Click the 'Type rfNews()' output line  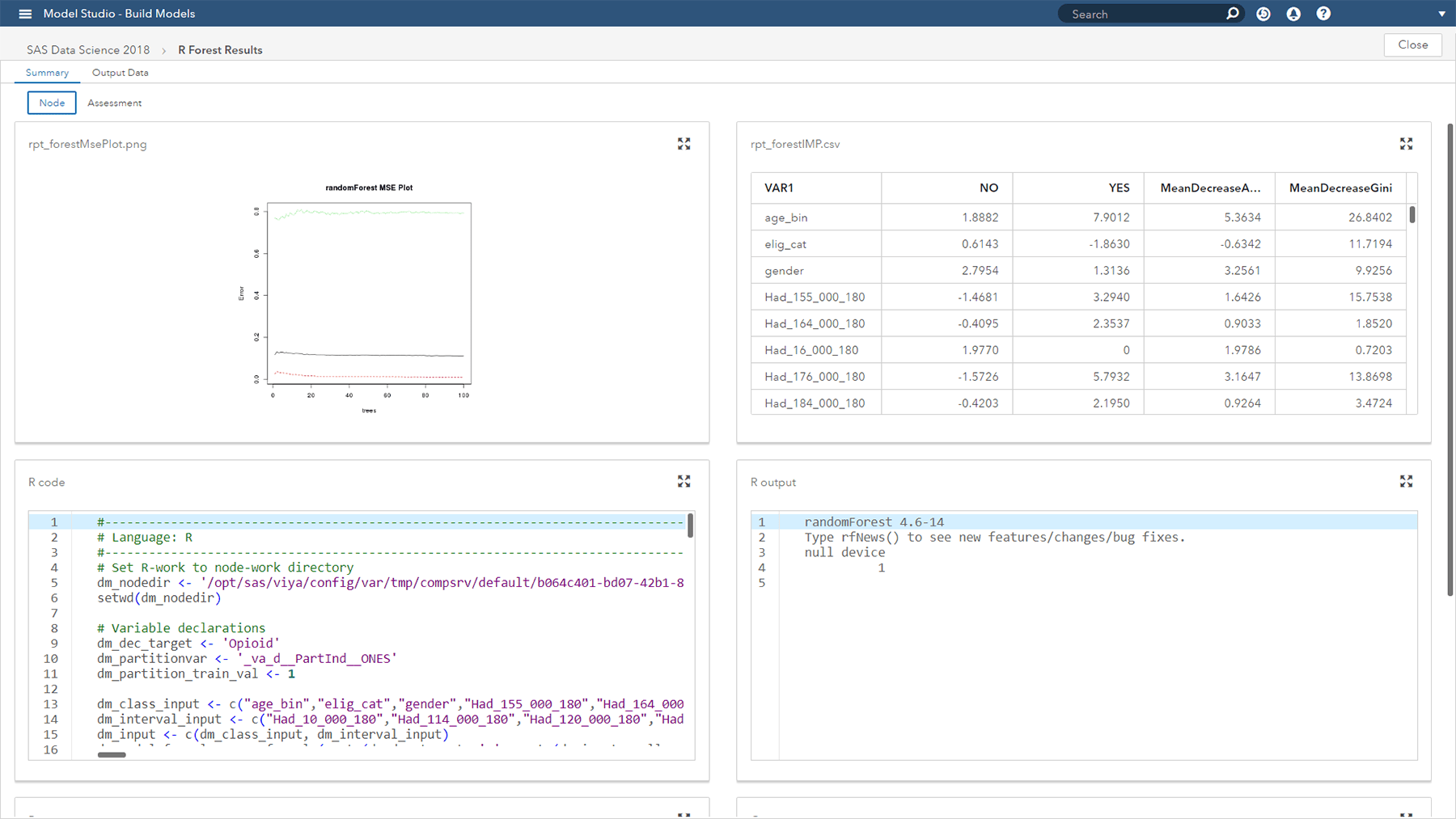point(995,538)
